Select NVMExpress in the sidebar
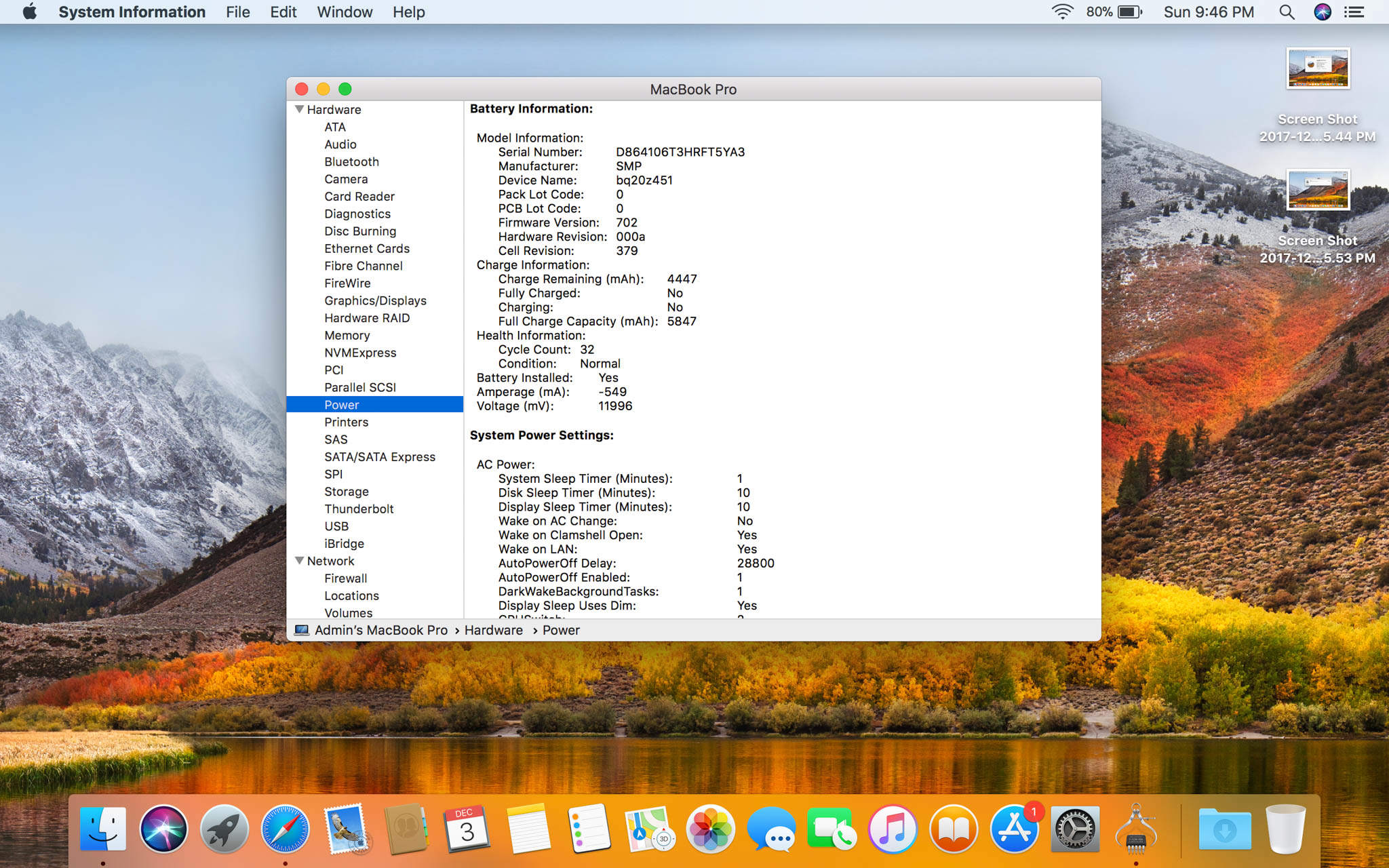This screenshot has height=868, width=1389. 360,353
